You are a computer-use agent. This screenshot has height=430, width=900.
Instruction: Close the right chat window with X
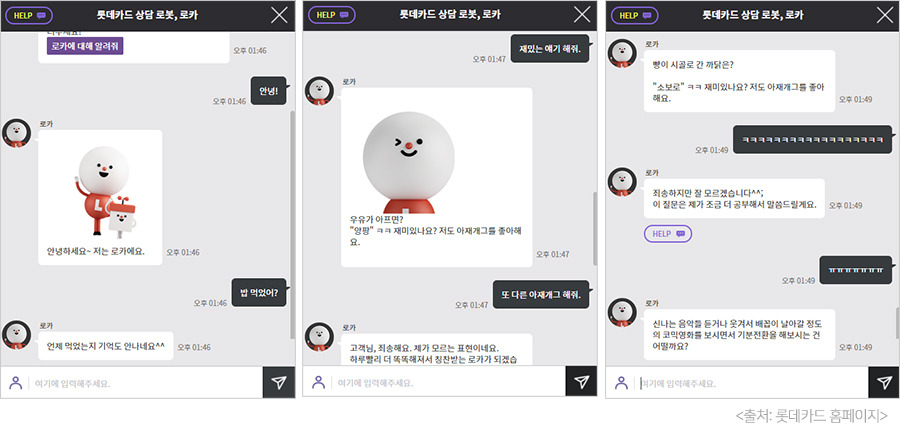point(885,15)
